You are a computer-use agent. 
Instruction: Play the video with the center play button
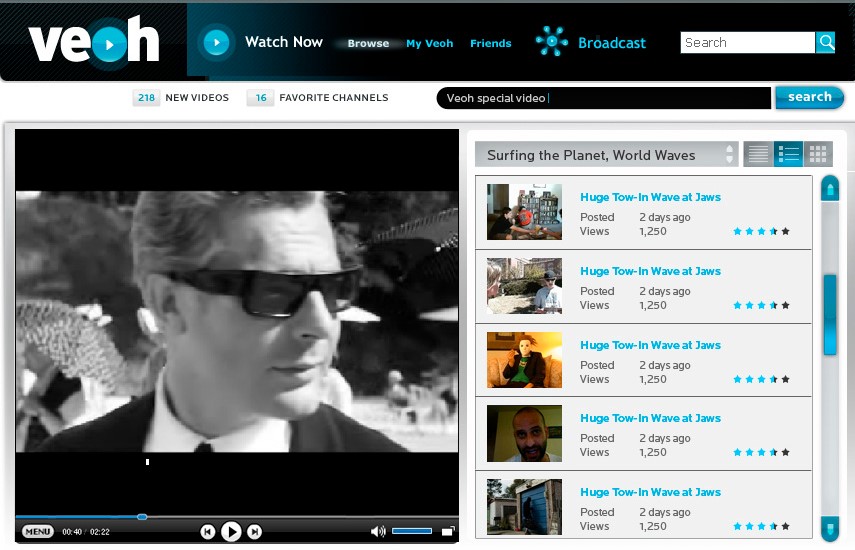(231, 532)
